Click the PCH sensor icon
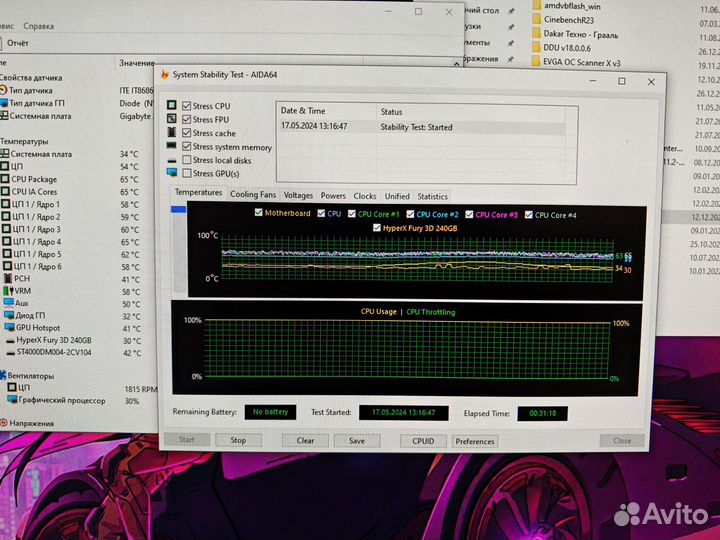This screenshot has width=720, height=540. coord(7,278)
